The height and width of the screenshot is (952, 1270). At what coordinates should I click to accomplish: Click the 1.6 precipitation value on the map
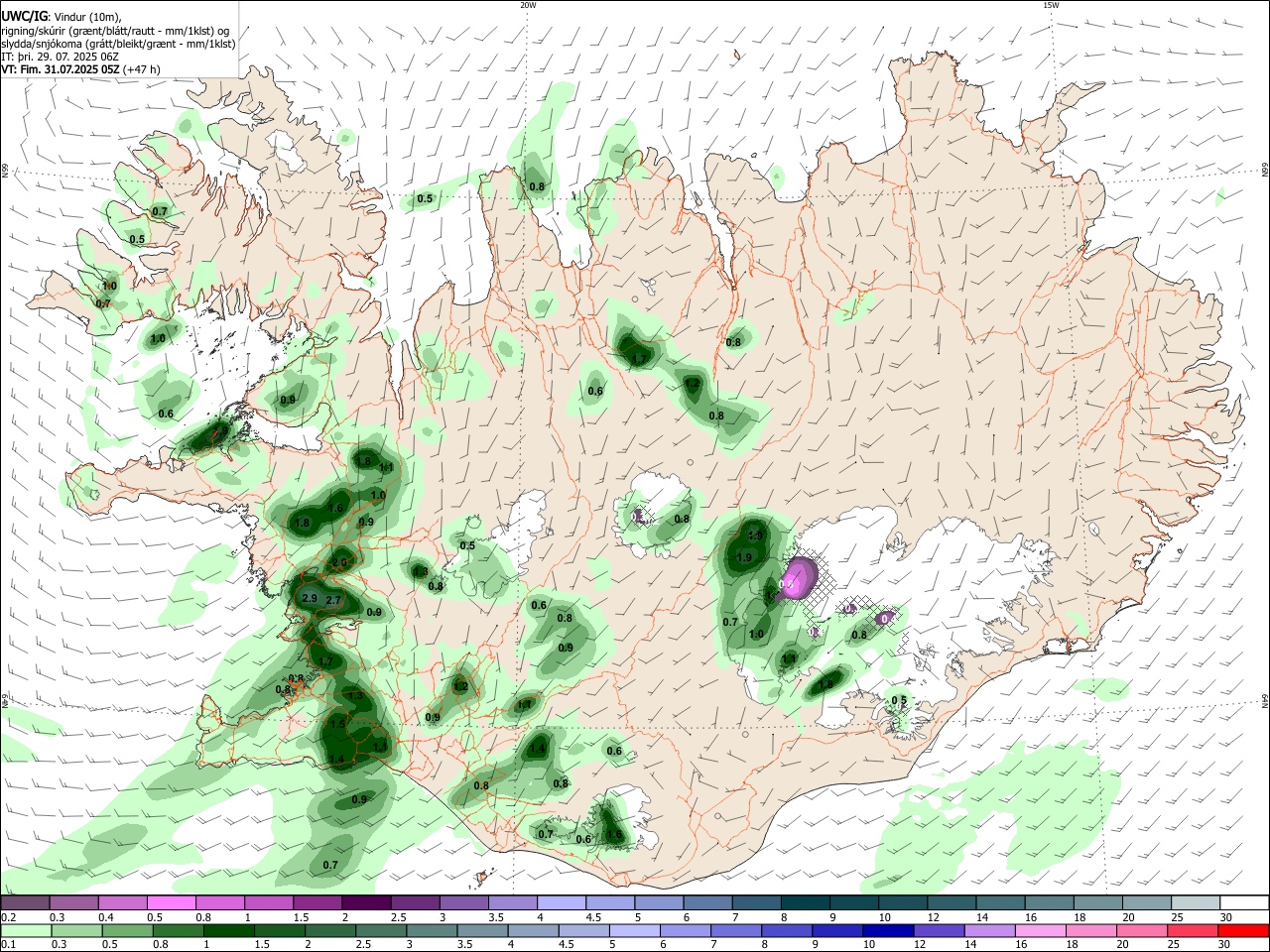point(335,508)
